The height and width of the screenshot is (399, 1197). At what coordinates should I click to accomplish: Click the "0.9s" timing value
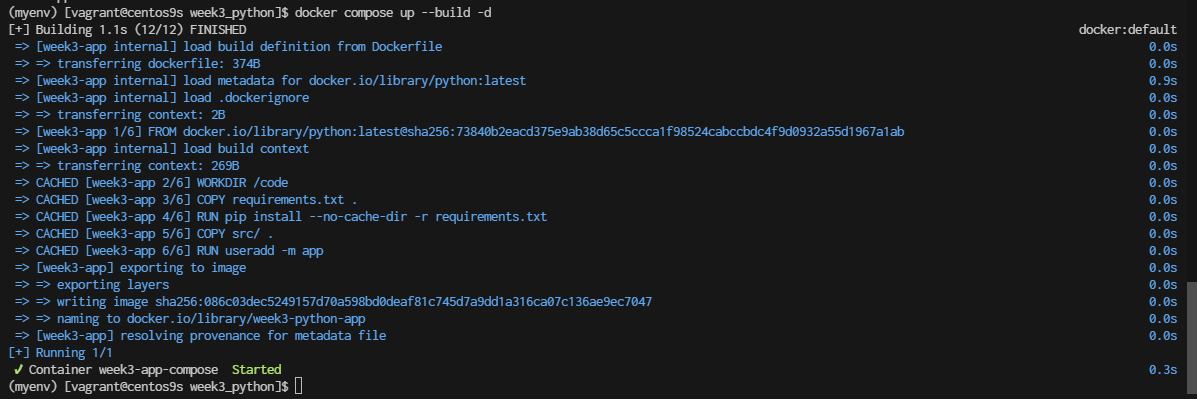click(1163, 81)
